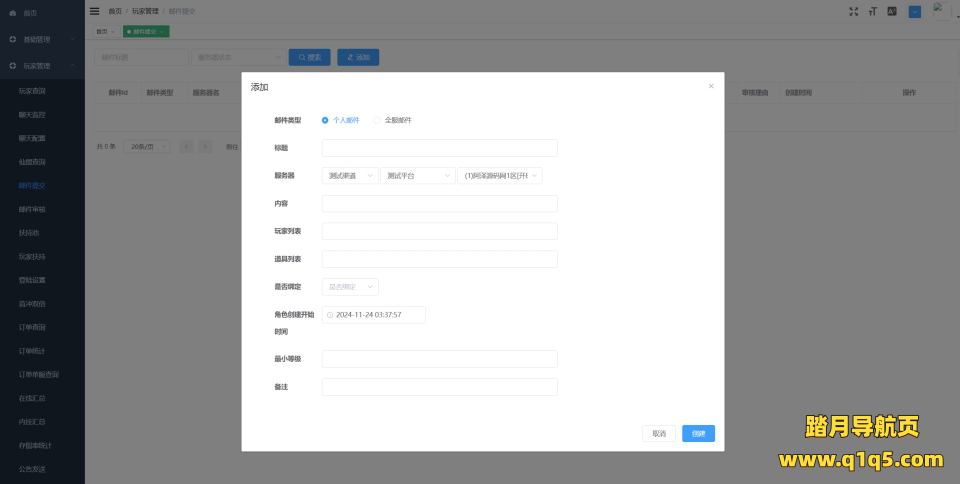
Task: Select the 个人邮件 radio option
Action: coord(325,120)
